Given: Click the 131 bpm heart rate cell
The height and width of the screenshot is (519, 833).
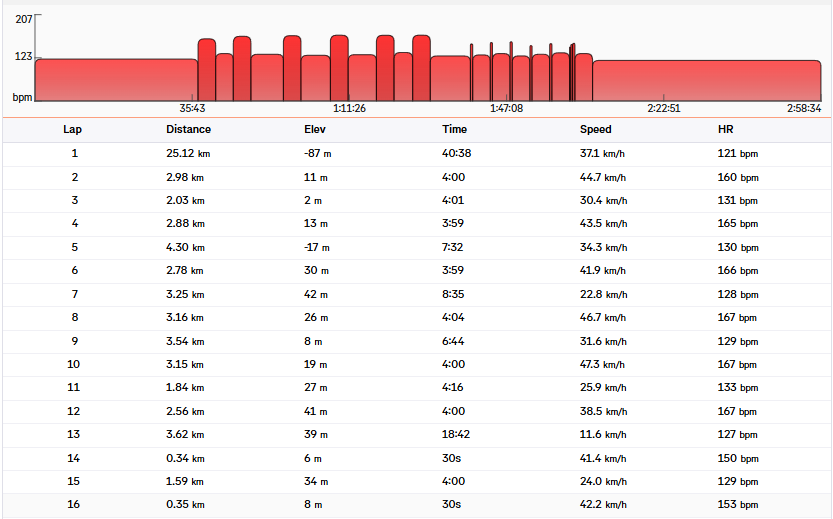Looking at the screenshot, I should coord(738,200).
